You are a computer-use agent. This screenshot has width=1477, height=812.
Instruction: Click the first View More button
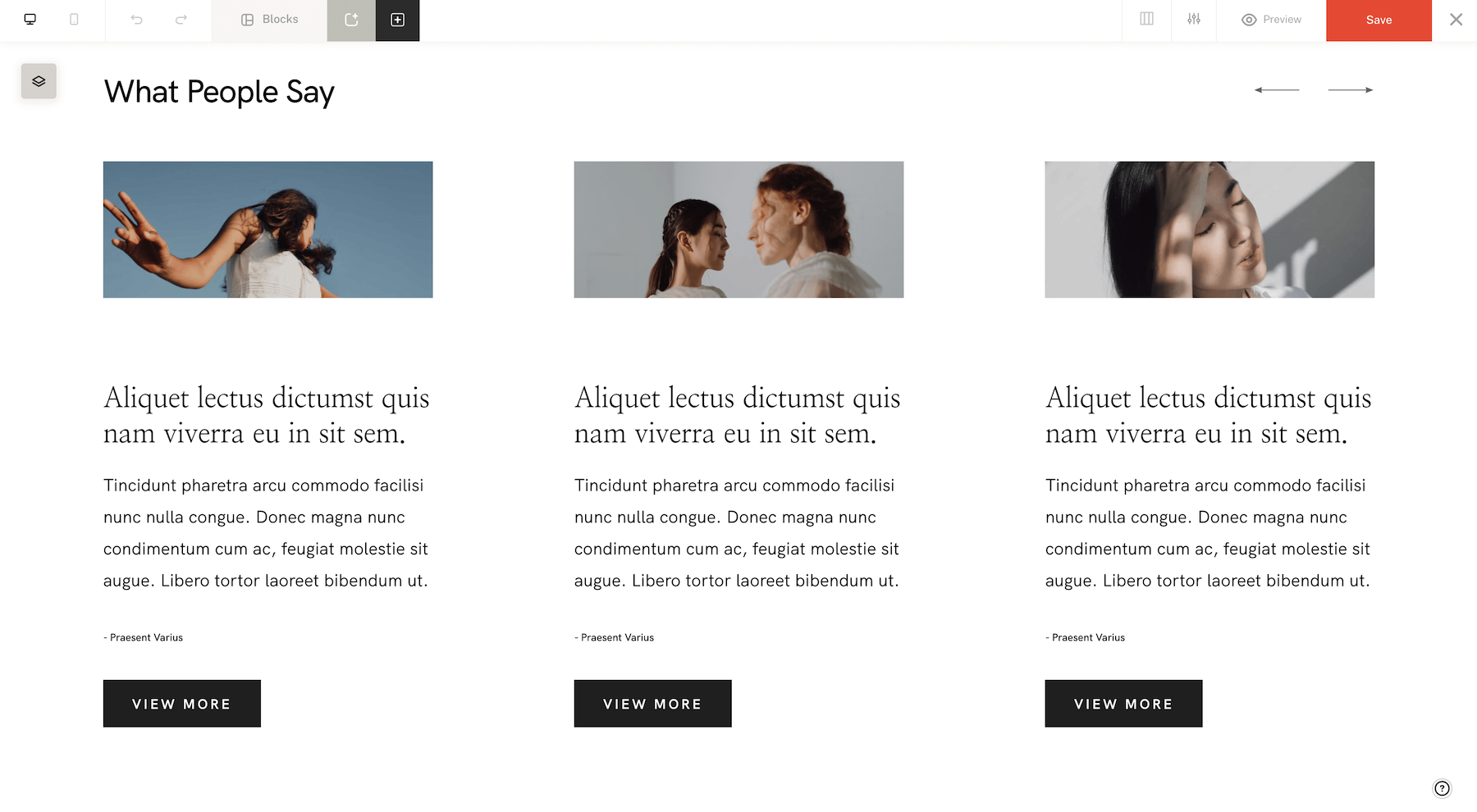[x=182, y=704]
